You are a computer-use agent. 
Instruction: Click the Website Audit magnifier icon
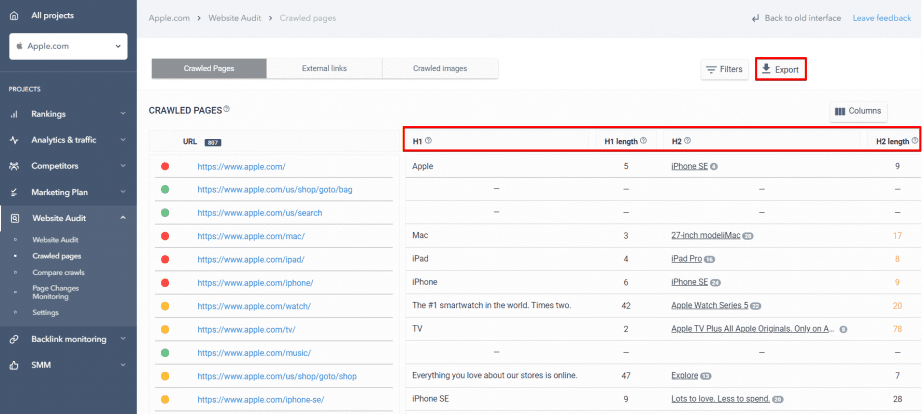14,218
